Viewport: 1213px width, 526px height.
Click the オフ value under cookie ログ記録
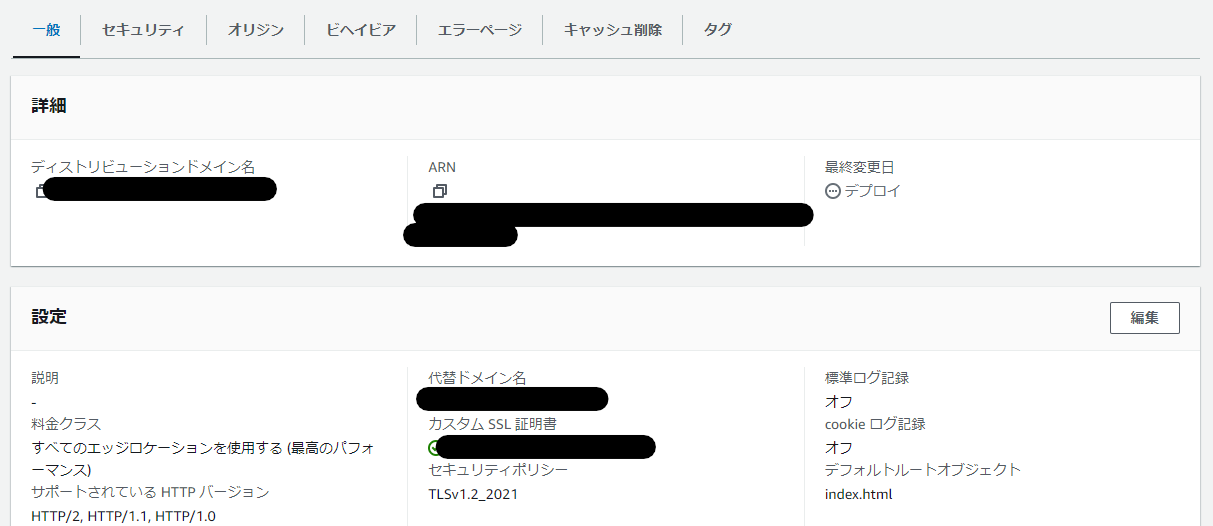pos(839,447)
